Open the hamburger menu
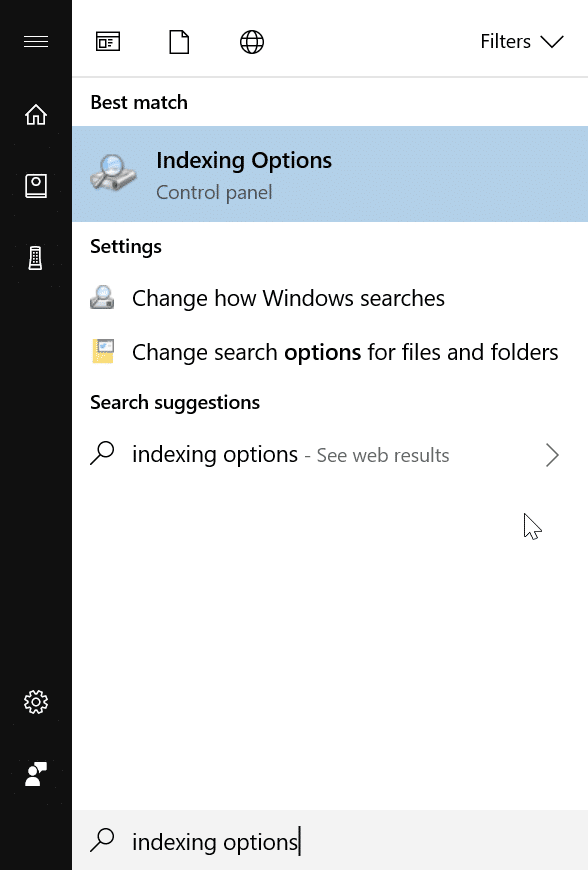 tap(36, 41)
